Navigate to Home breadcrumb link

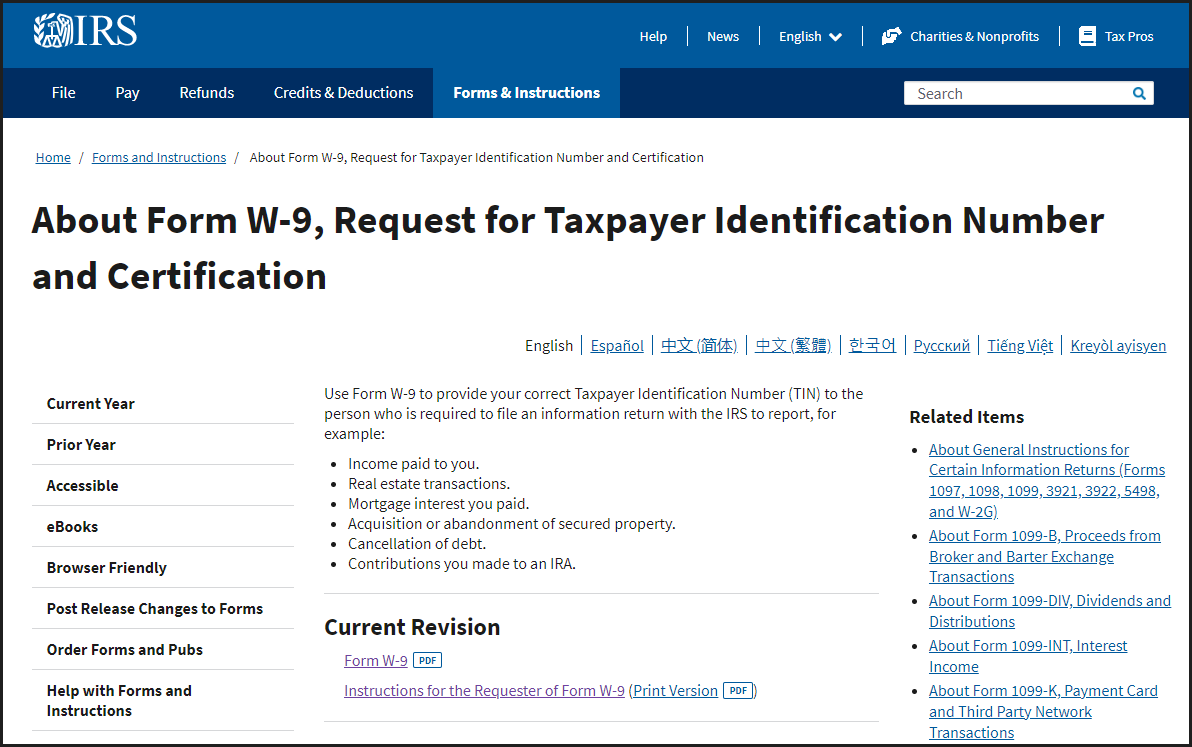(53, 157)
